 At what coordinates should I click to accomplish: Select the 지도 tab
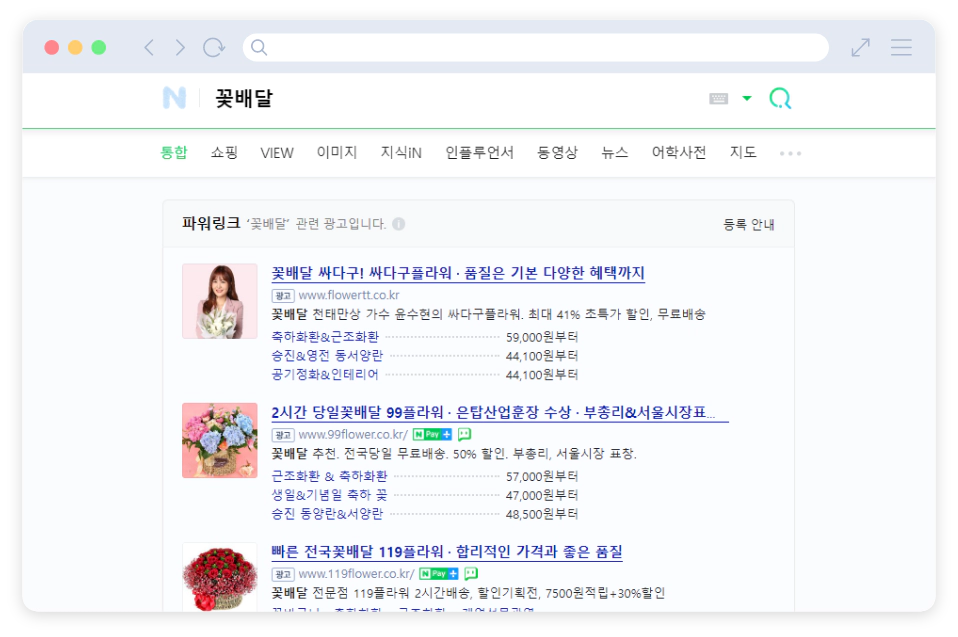(x=744, y=152)
